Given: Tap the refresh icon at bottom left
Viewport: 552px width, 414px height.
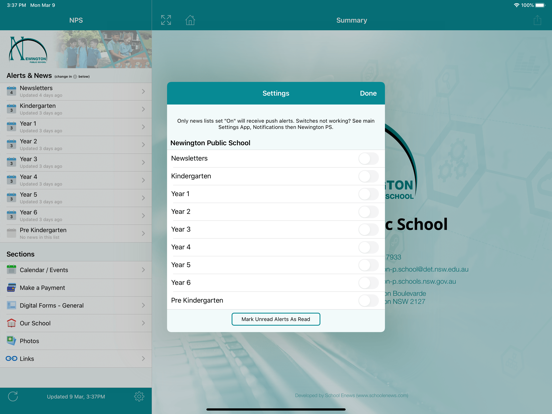Looking at the screenshot, I should (13, 396).
